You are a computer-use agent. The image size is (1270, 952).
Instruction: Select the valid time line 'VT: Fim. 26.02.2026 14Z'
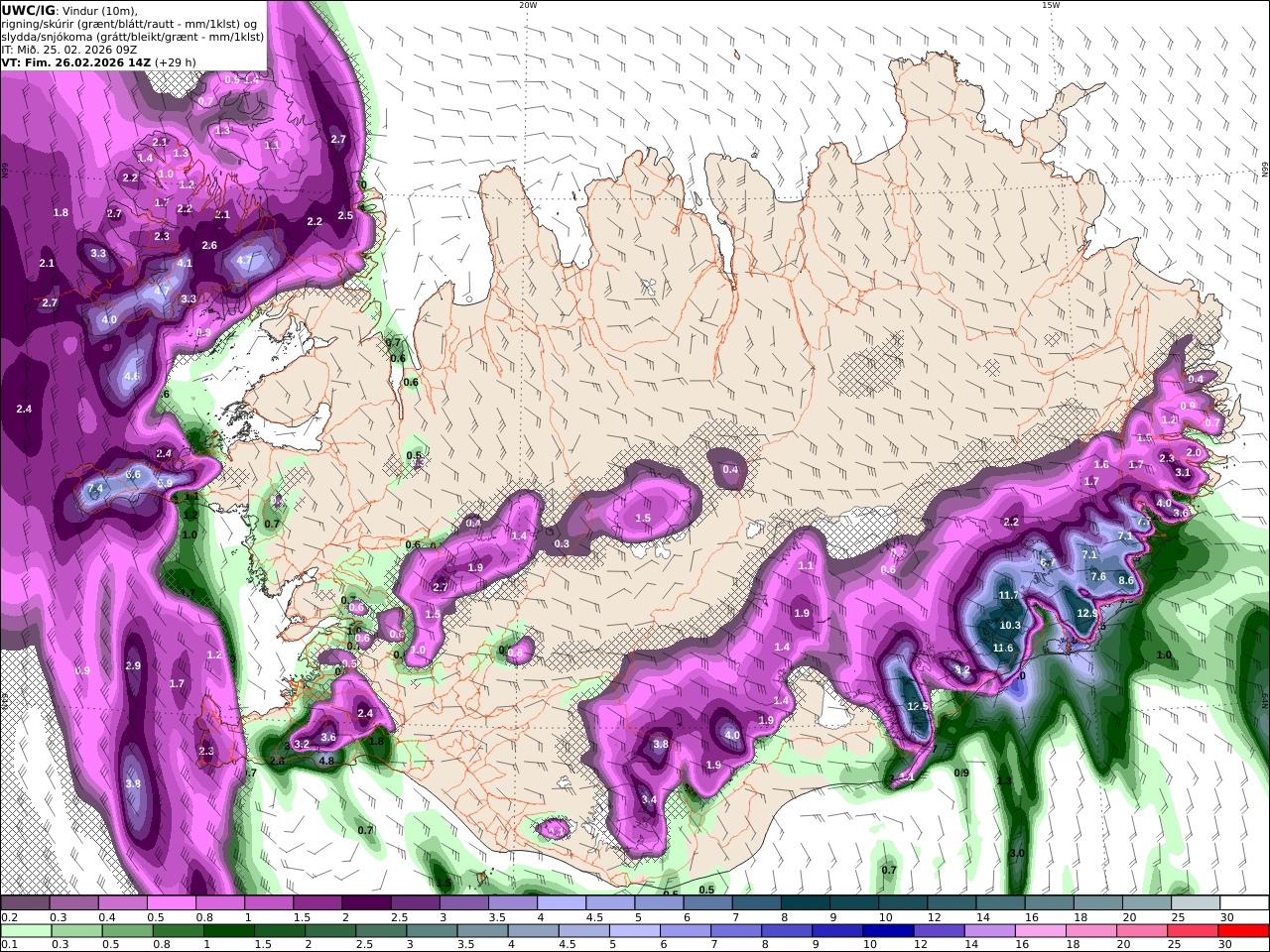pyautogui.click(x=76, y=62)
